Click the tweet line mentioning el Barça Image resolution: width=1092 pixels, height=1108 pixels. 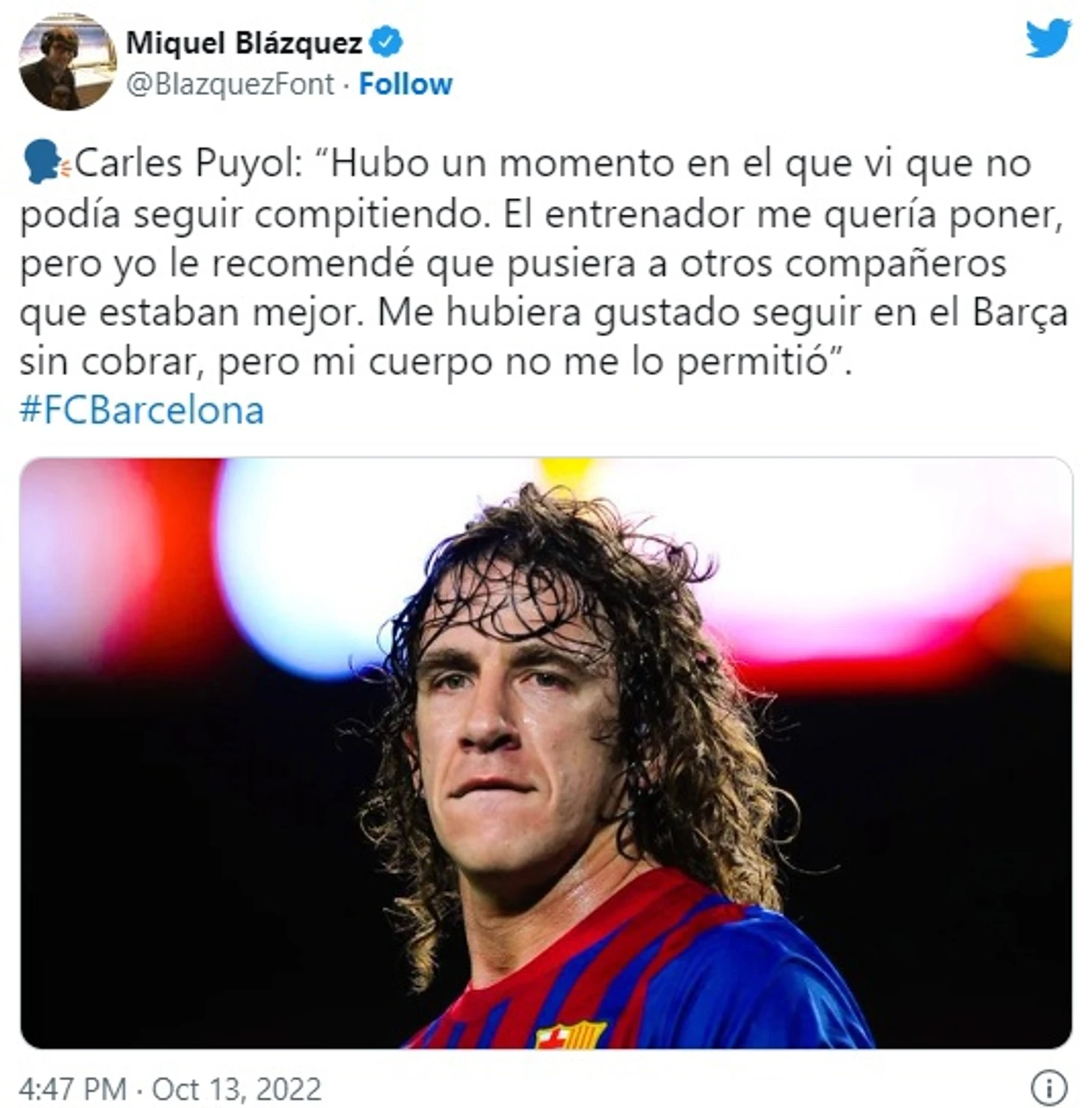coord(544,313)
